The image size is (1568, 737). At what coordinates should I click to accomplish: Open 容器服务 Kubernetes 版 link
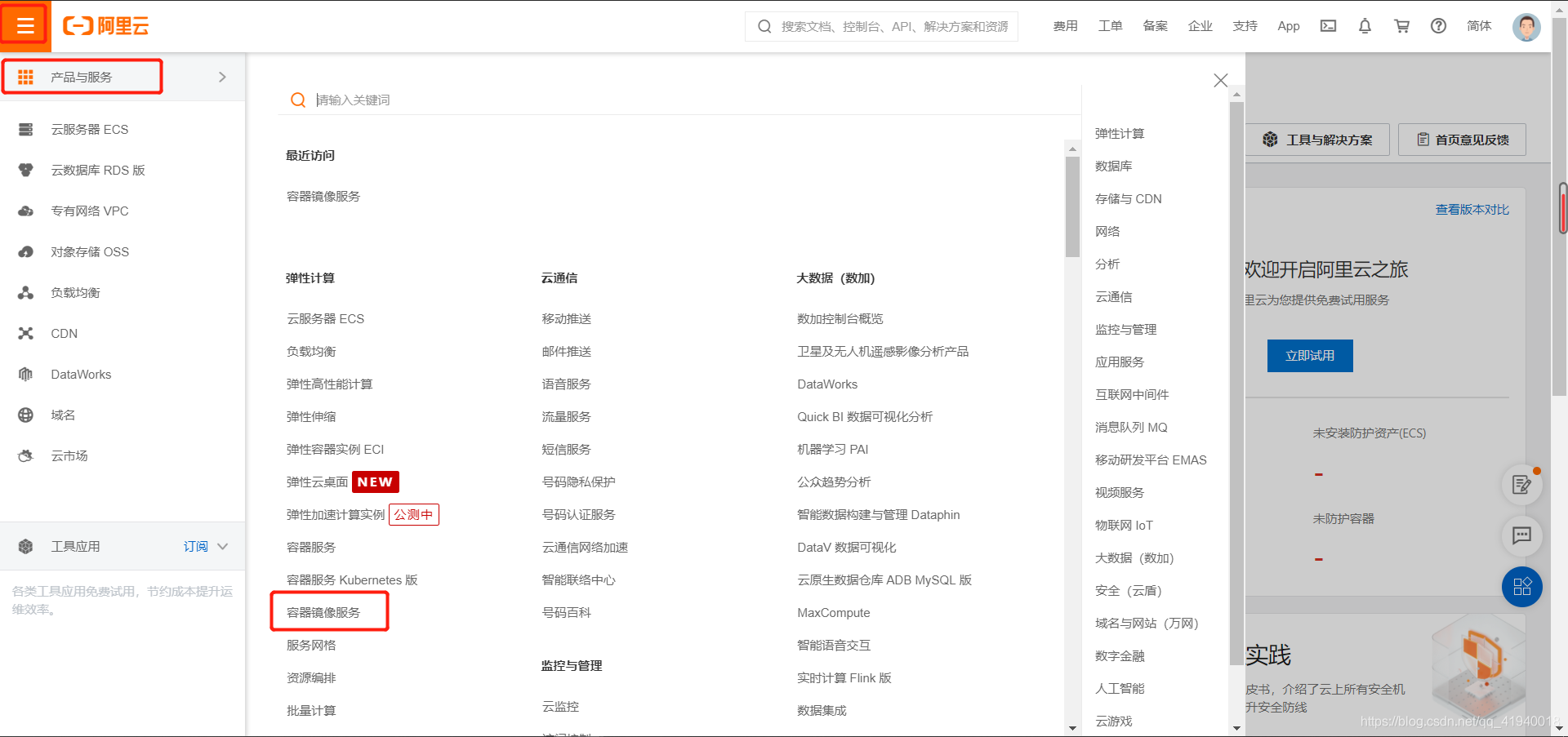point(352,579)
